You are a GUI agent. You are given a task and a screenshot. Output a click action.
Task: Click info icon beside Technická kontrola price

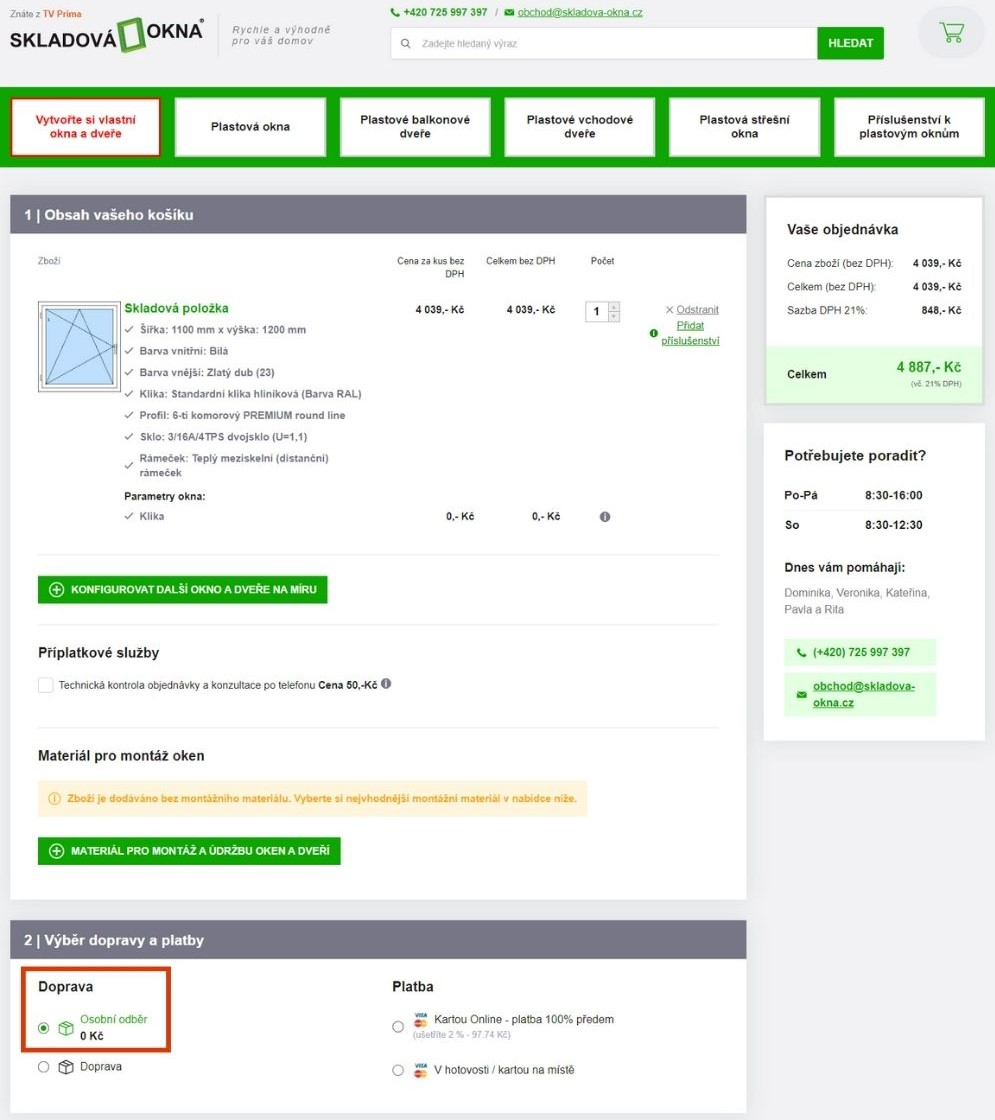click(386, 684)
